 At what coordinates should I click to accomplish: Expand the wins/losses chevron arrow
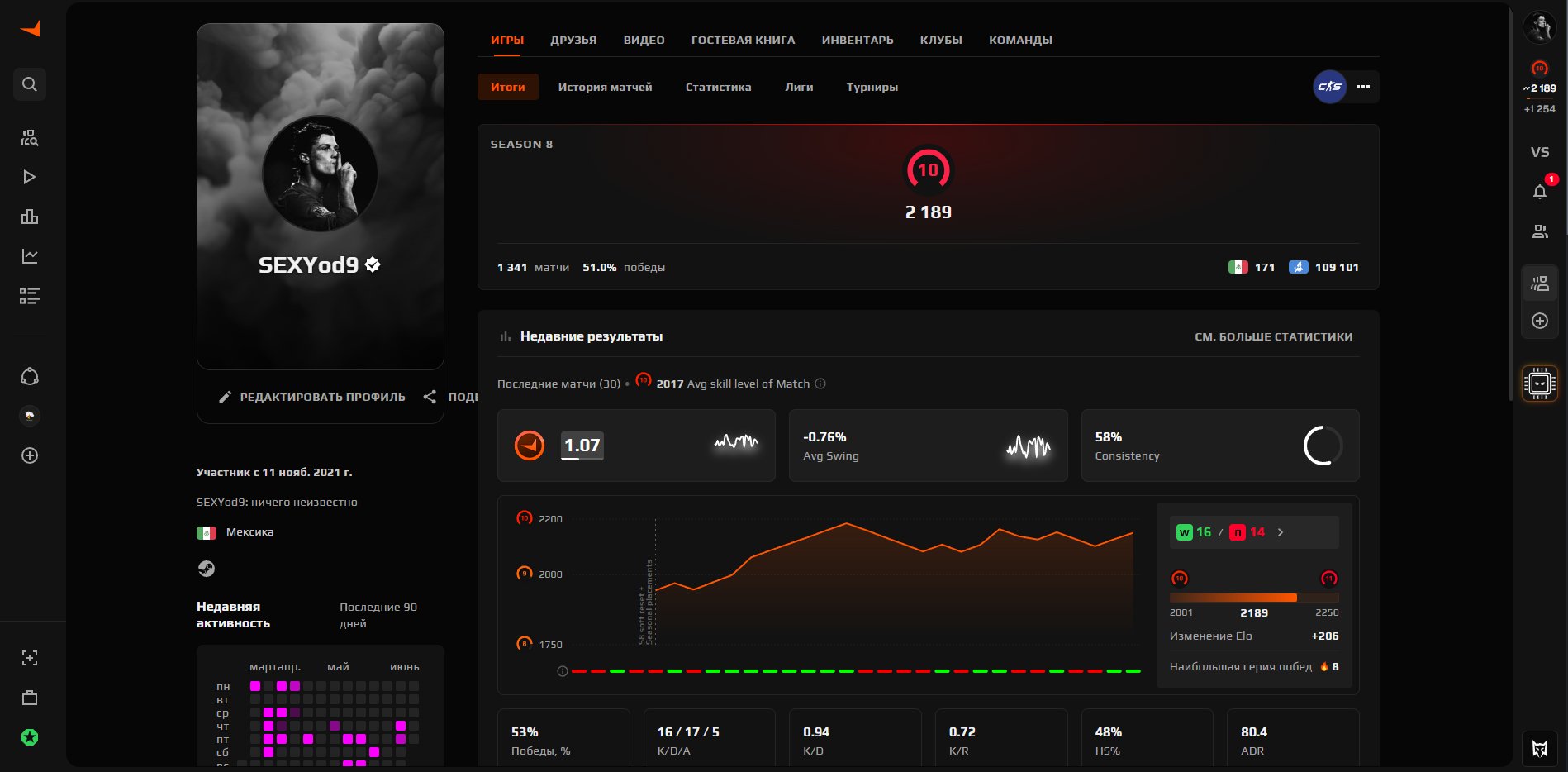1281,532
